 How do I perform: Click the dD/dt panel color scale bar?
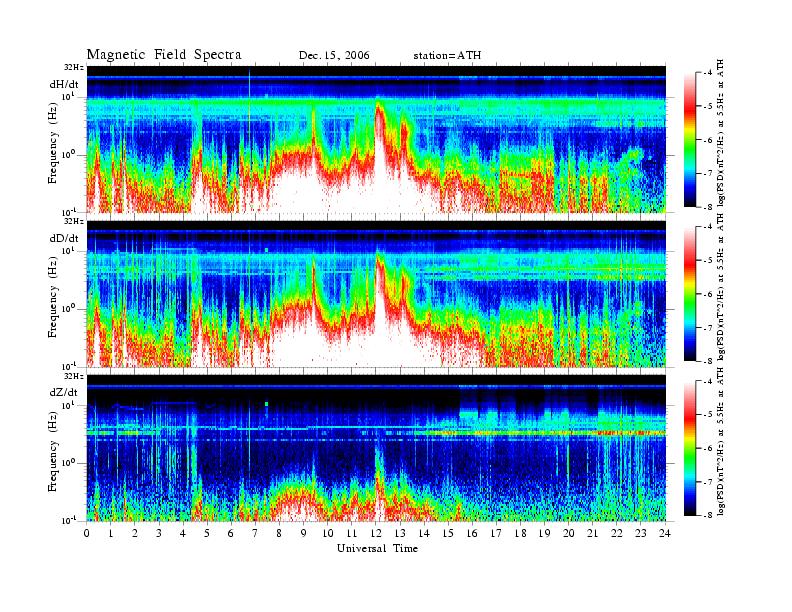(689, 294)
